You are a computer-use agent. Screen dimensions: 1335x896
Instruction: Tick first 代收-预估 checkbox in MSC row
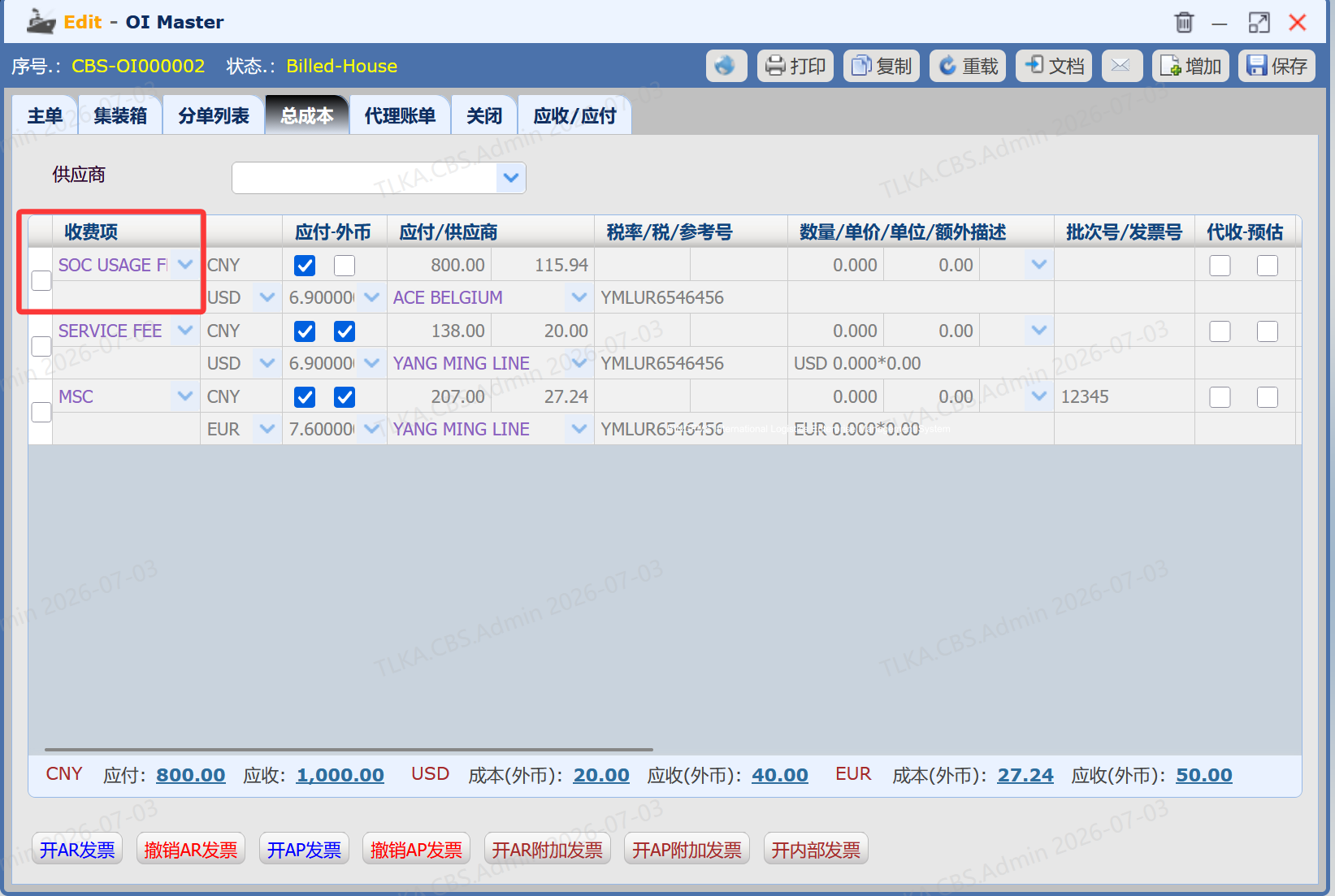pos(1220,397)
